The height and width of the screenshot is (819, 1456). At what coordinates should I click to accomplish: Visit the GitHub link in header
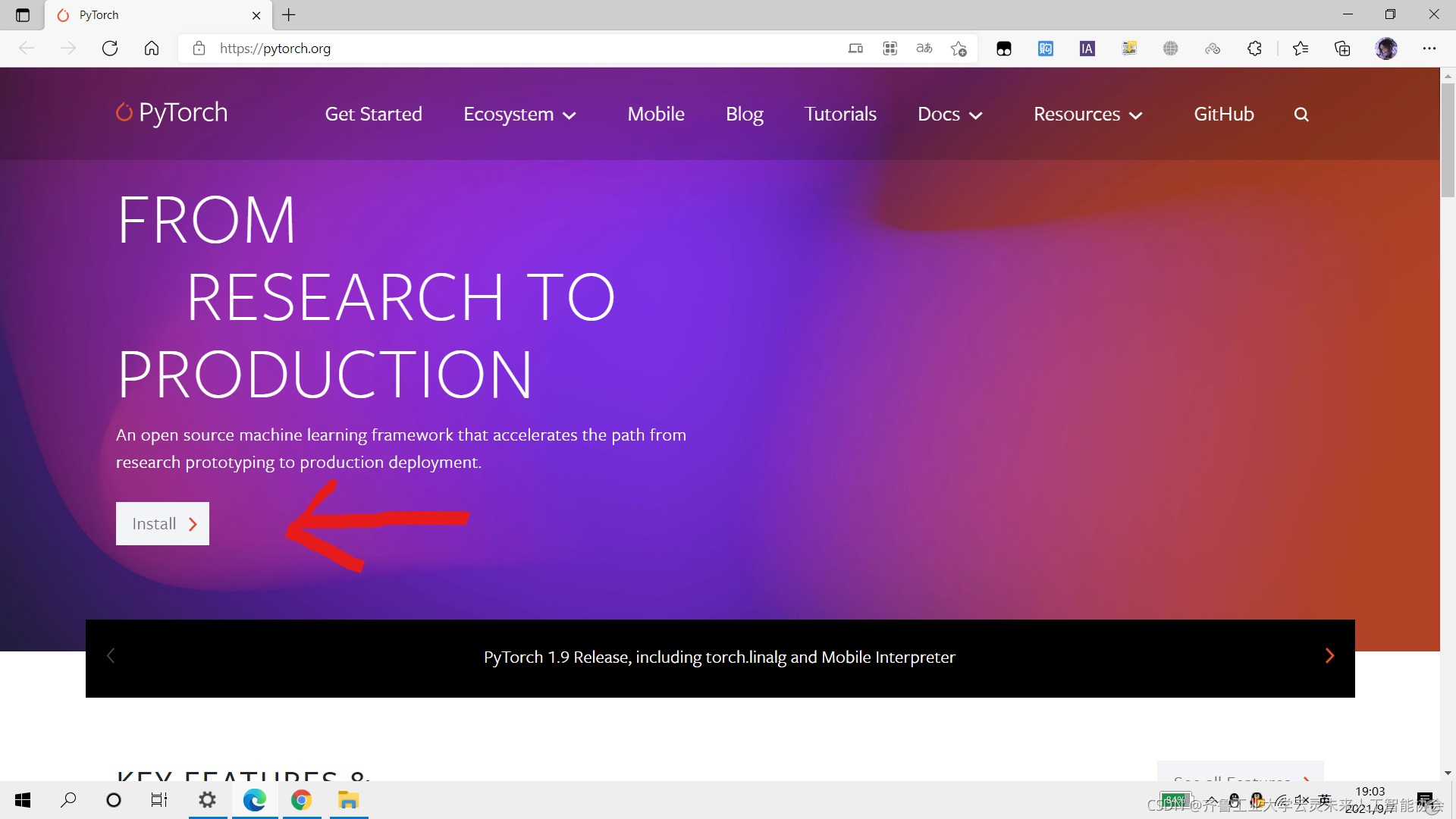pos(1224,115)
